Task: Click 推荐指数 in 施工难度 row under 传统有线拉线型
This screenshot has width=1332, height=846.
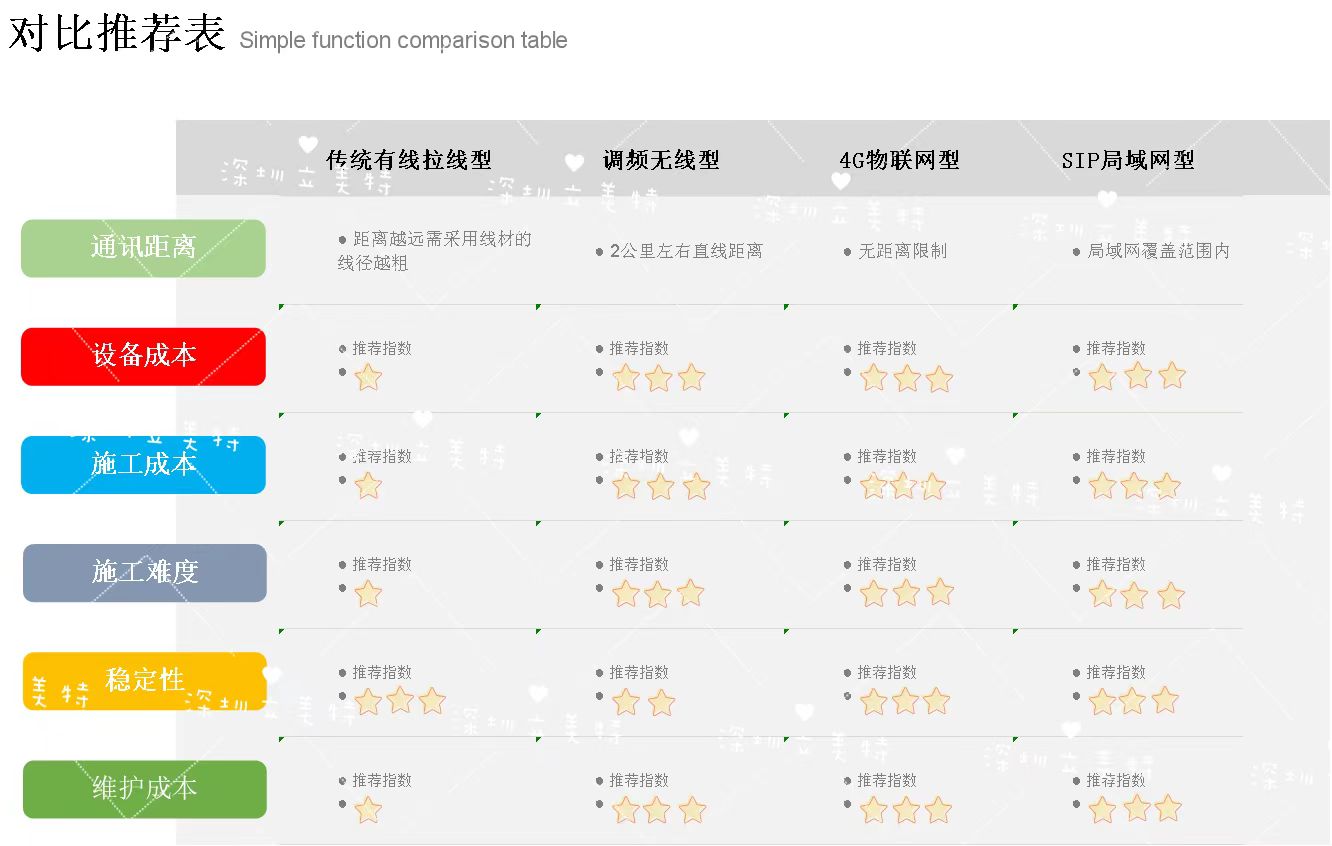Action: click(382, 564)
